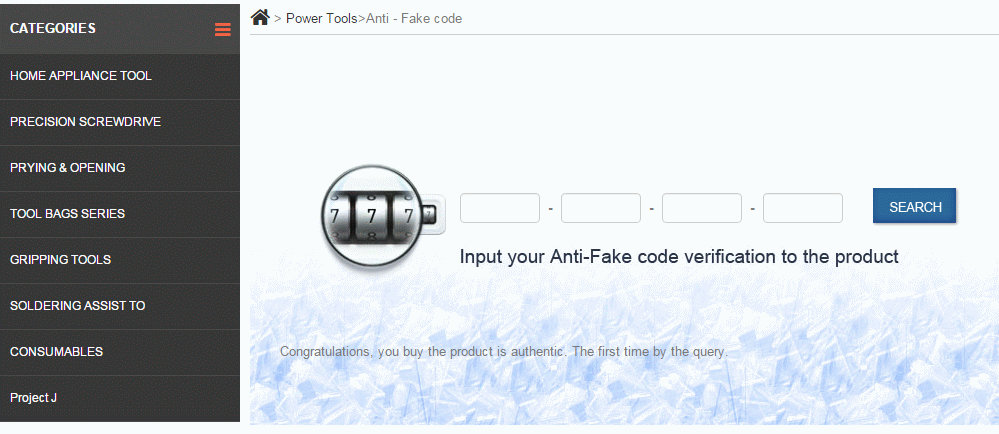Click the CATEGORIES header
The width and height of the screenshot is (999, 434).
click(53, 28)
